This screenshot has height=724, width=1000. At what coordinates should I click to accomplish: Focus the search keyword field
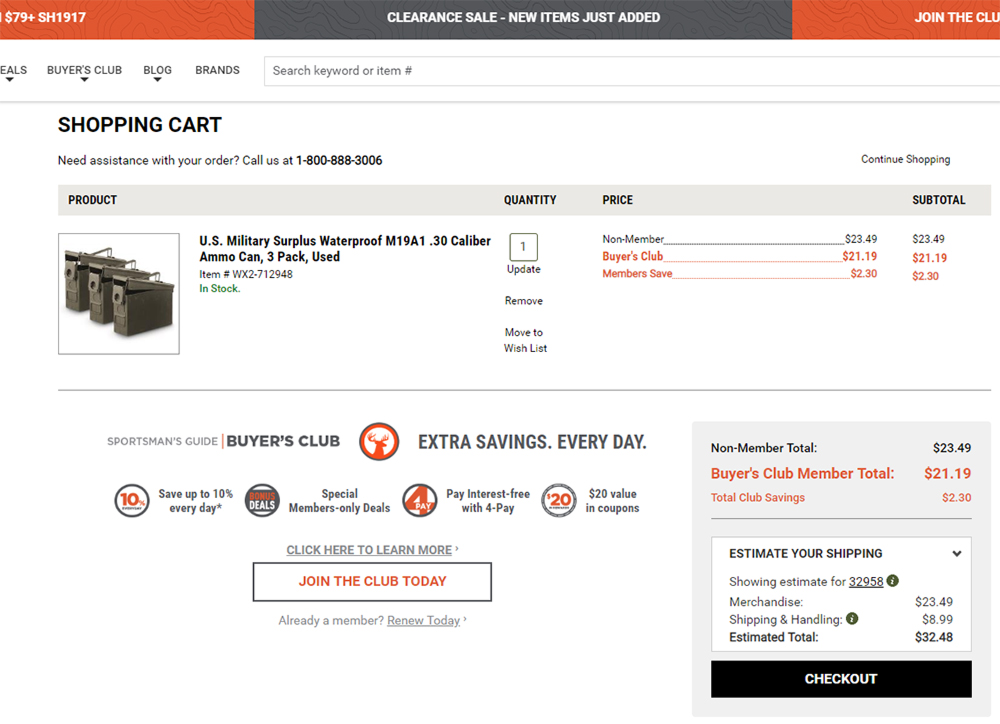[630, 71]
